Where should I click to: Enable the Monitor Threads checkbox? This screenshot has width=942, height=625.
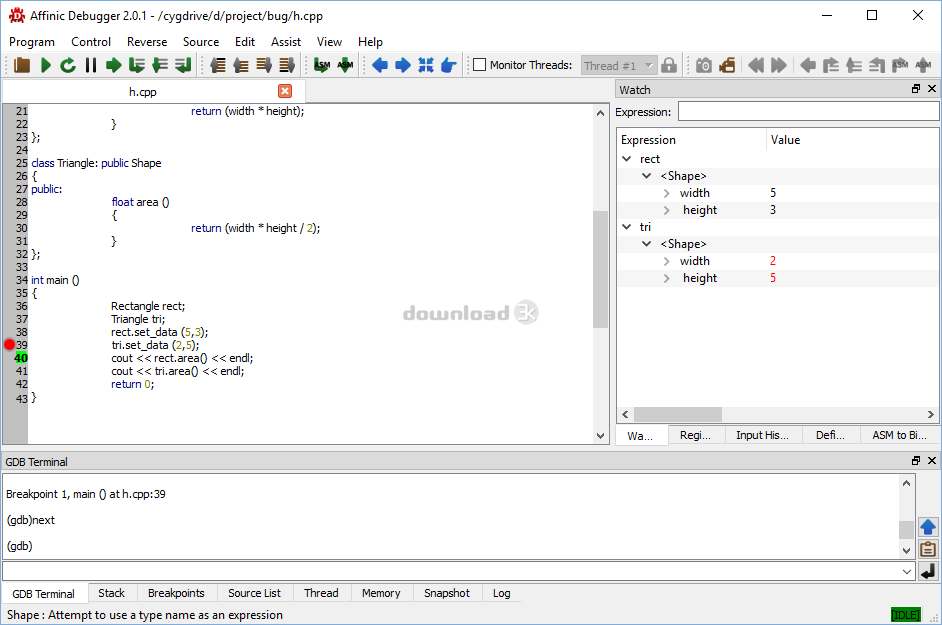click(x=480, y=65)
